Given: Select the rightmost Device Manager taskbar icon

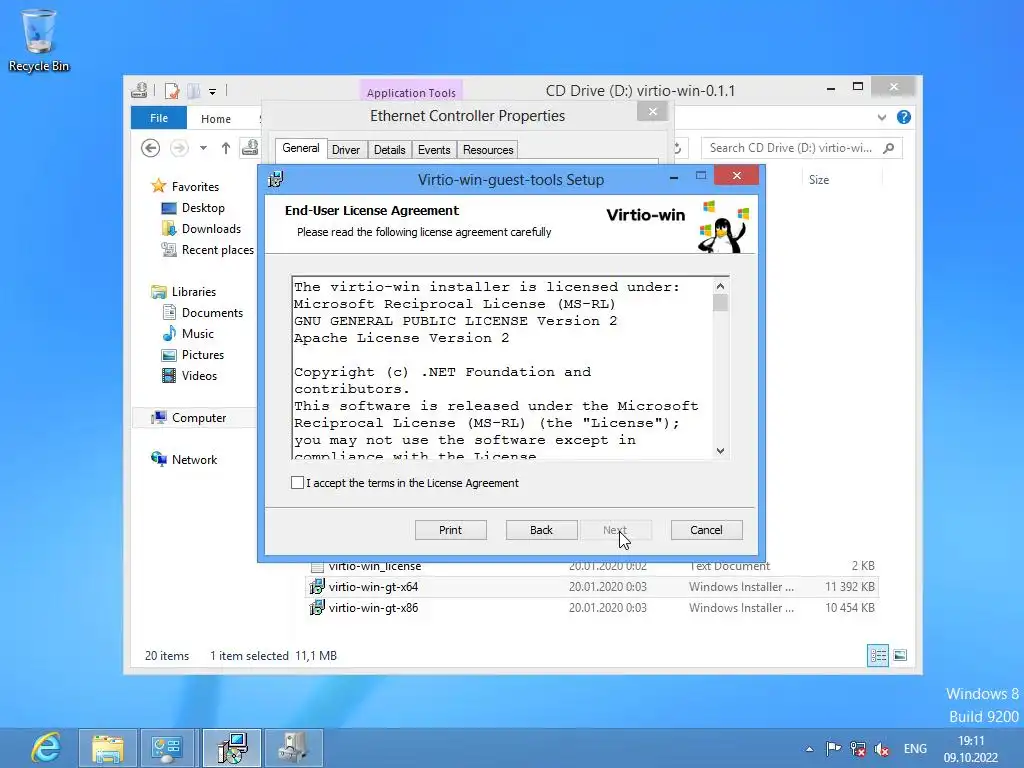Looking at the screenshot, I should click(x=293, y=748).
